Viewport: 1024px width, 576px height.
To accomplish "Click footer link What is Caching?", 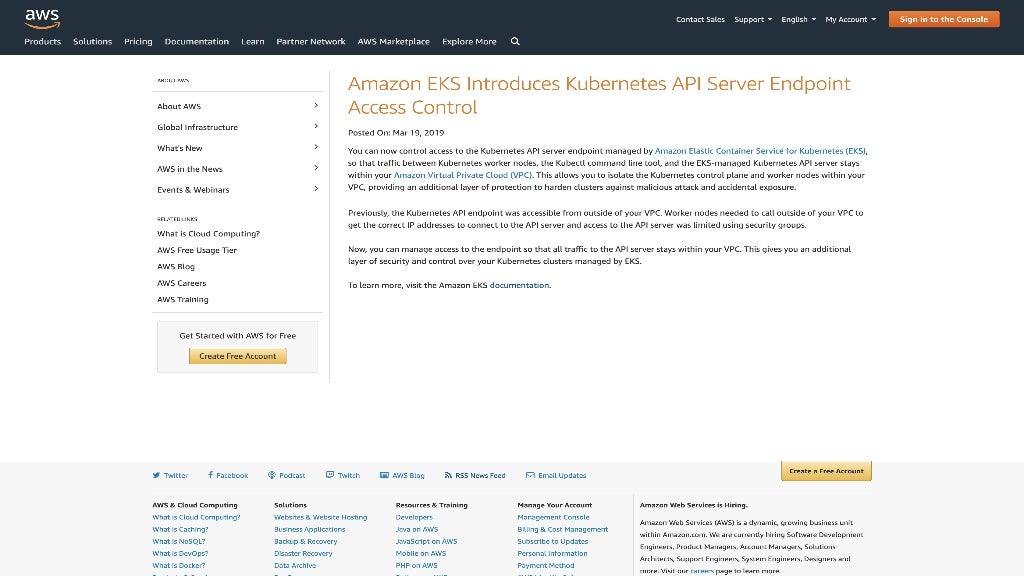I will [x=180, y=530].
